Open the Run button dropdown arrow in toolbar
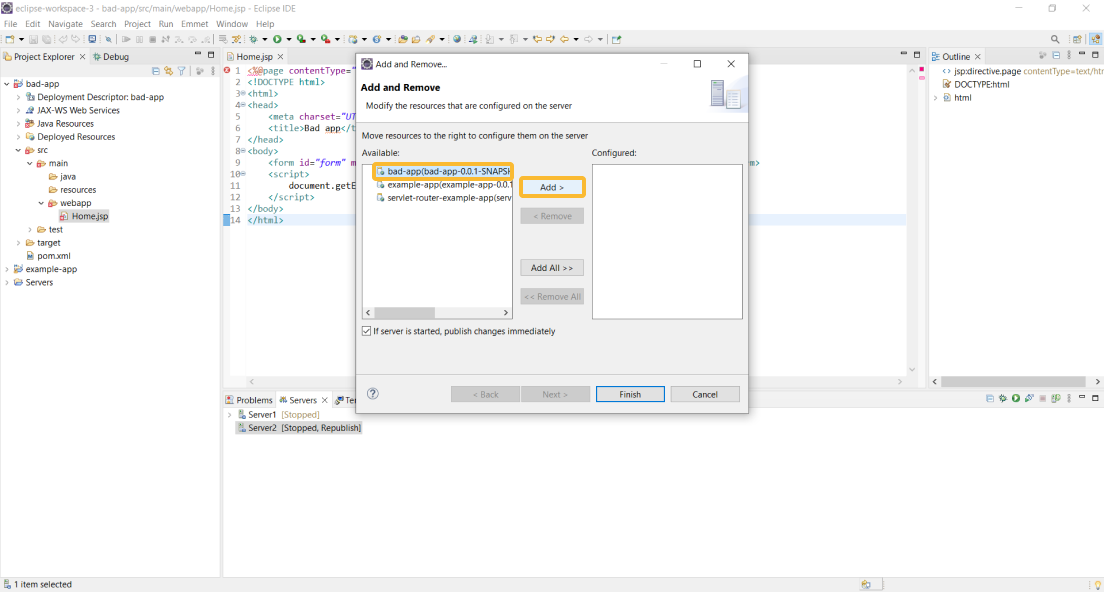This screenshot has width=1104, height=592. pos(289,39)
